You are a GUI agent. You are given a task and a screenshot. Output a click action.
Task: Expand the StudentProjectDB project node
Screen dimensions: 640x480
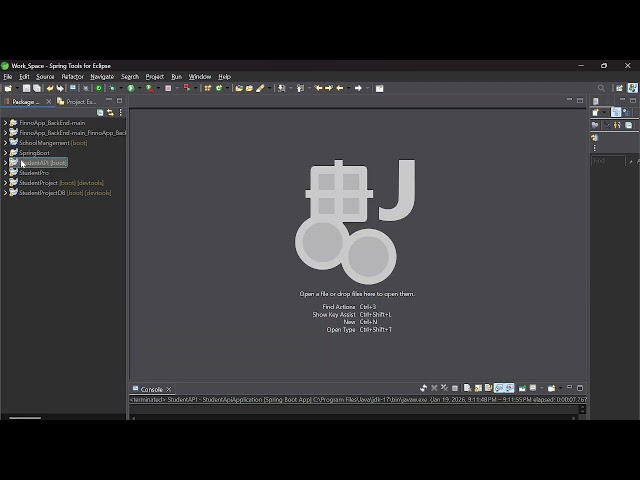pos(5,193)
